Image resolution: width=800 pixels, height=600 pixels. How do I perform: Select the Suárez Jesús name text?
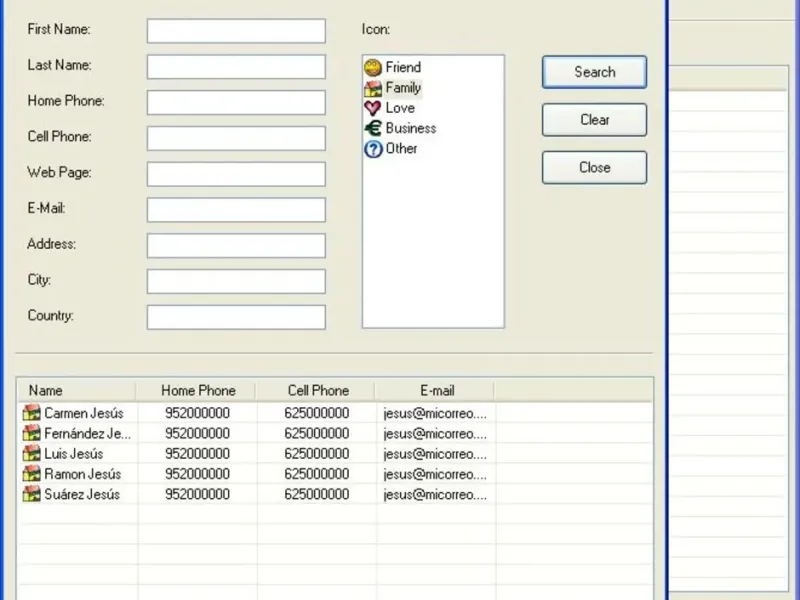[x=82, y=494]
